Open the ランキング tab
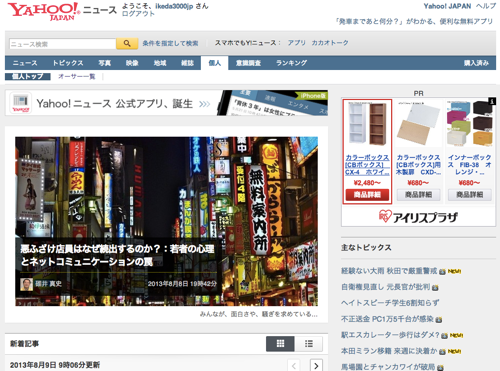500x371 pixels. (x=291, y=63)
